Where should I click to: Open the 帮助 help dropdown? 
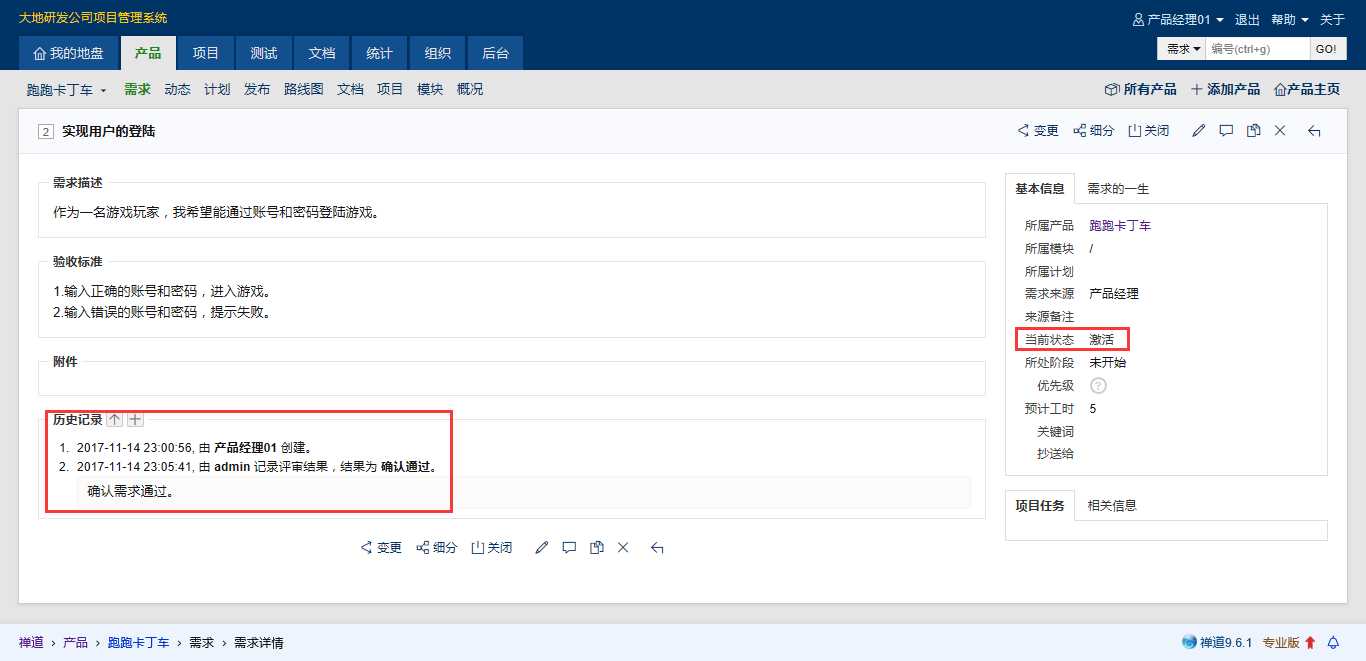(1290, 20)
